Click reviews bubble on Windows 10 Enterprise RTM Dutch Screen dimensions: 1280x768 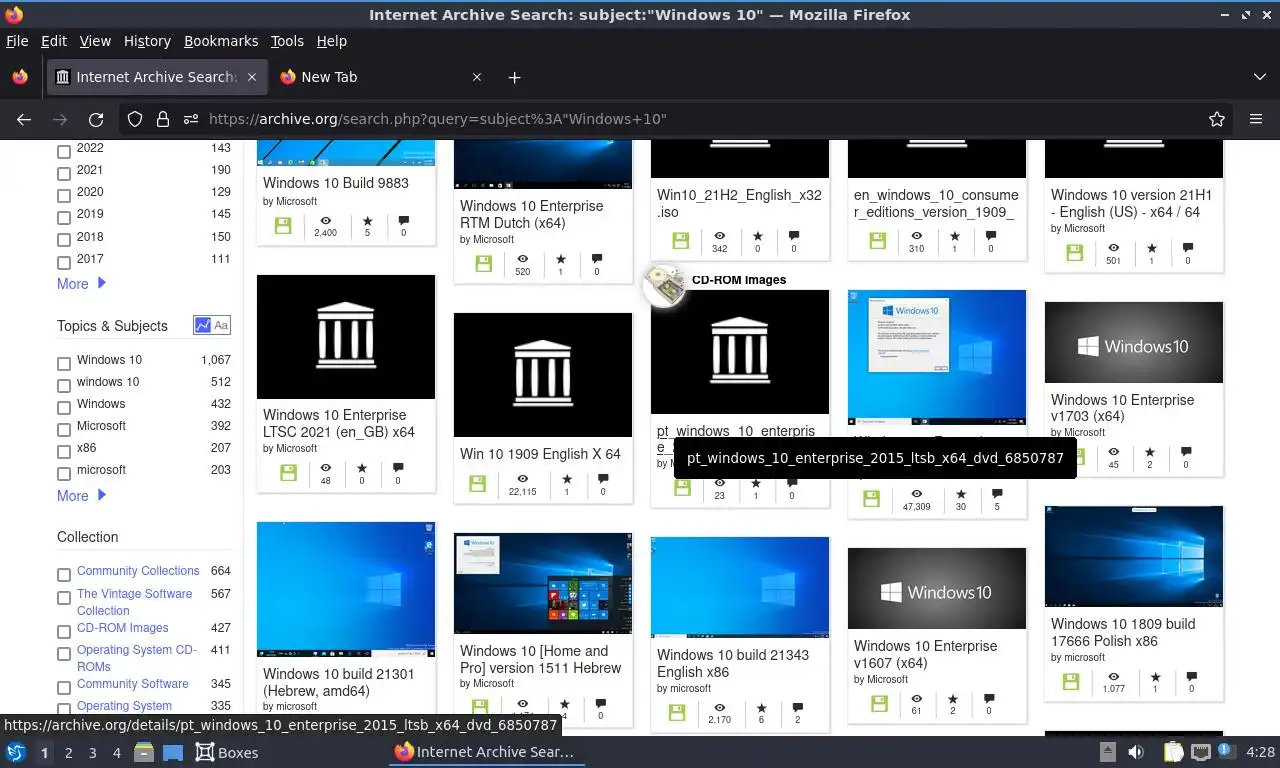[x=597, y=258]
